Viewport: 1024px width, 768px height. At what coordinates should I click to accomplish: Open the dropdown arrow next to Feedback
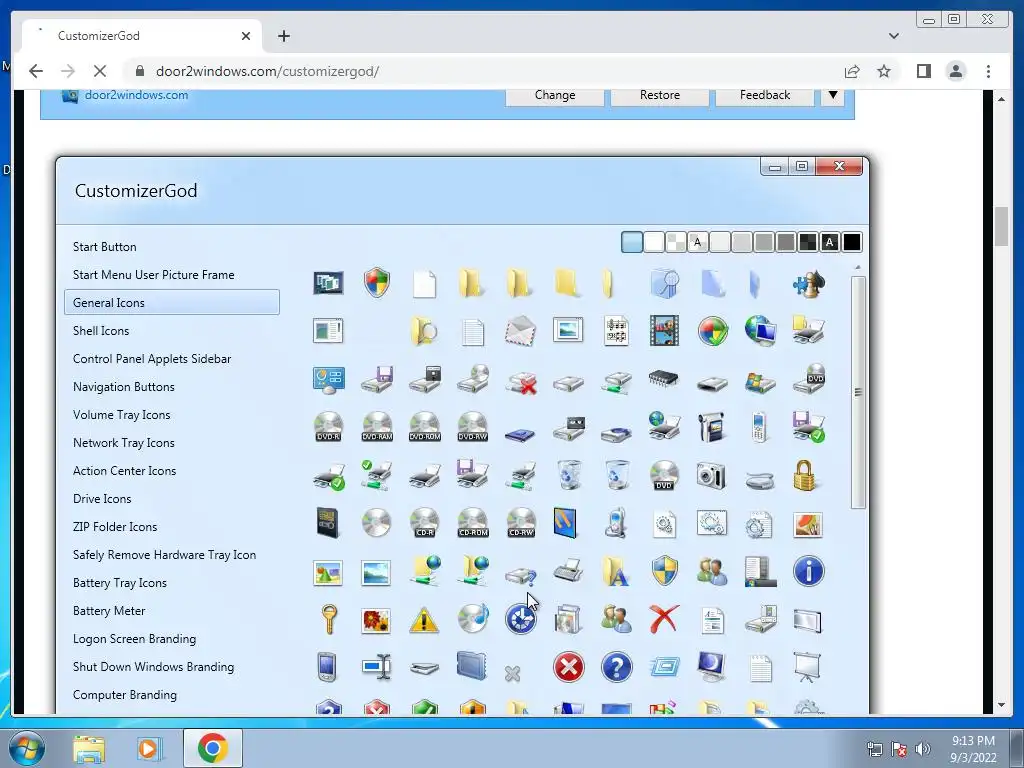pos(833,95)
